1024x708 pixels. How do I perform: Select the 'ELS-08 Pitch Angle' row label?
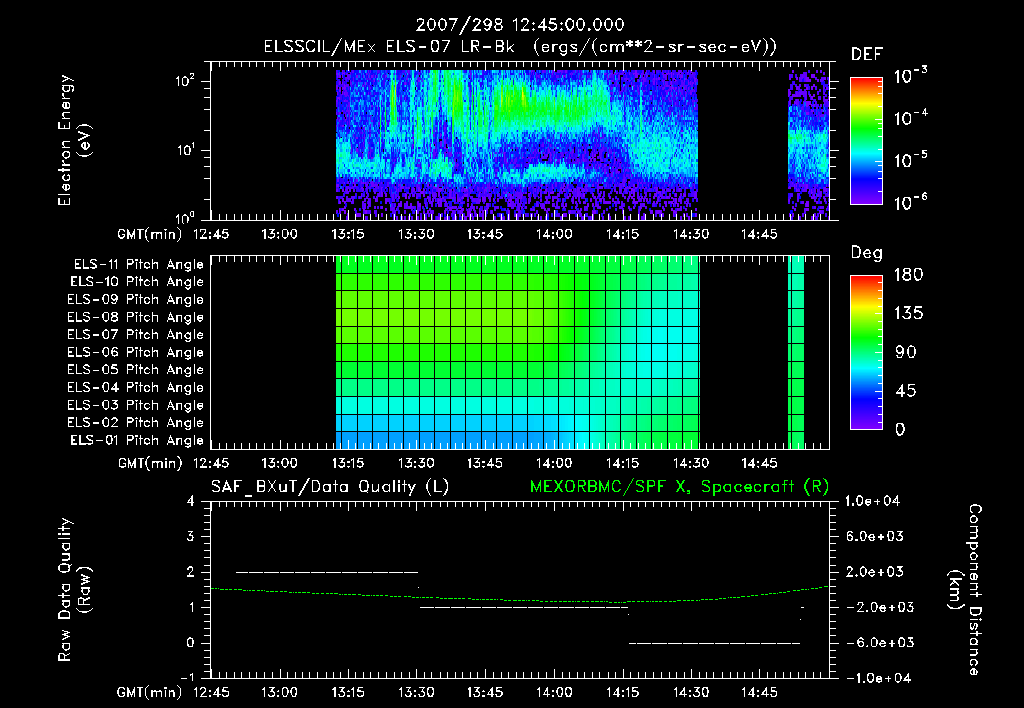point(136,317)
